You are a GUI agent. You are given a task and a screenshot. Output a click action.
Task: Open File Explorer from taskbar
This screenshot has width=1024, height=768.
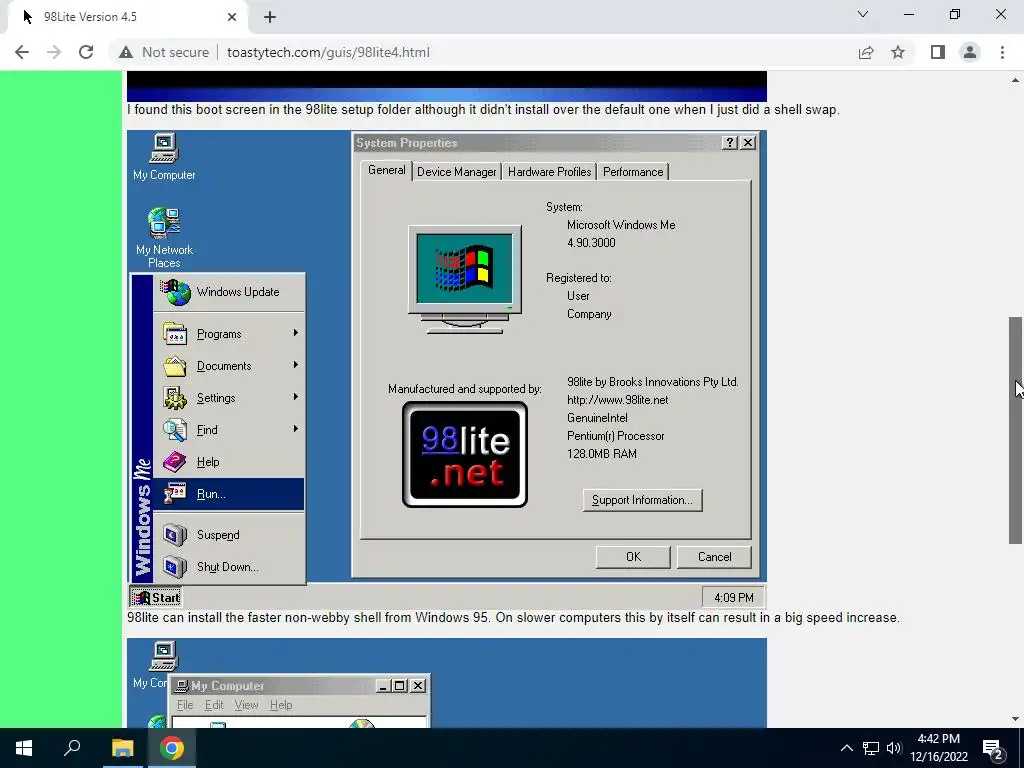[x=122, y=748]
